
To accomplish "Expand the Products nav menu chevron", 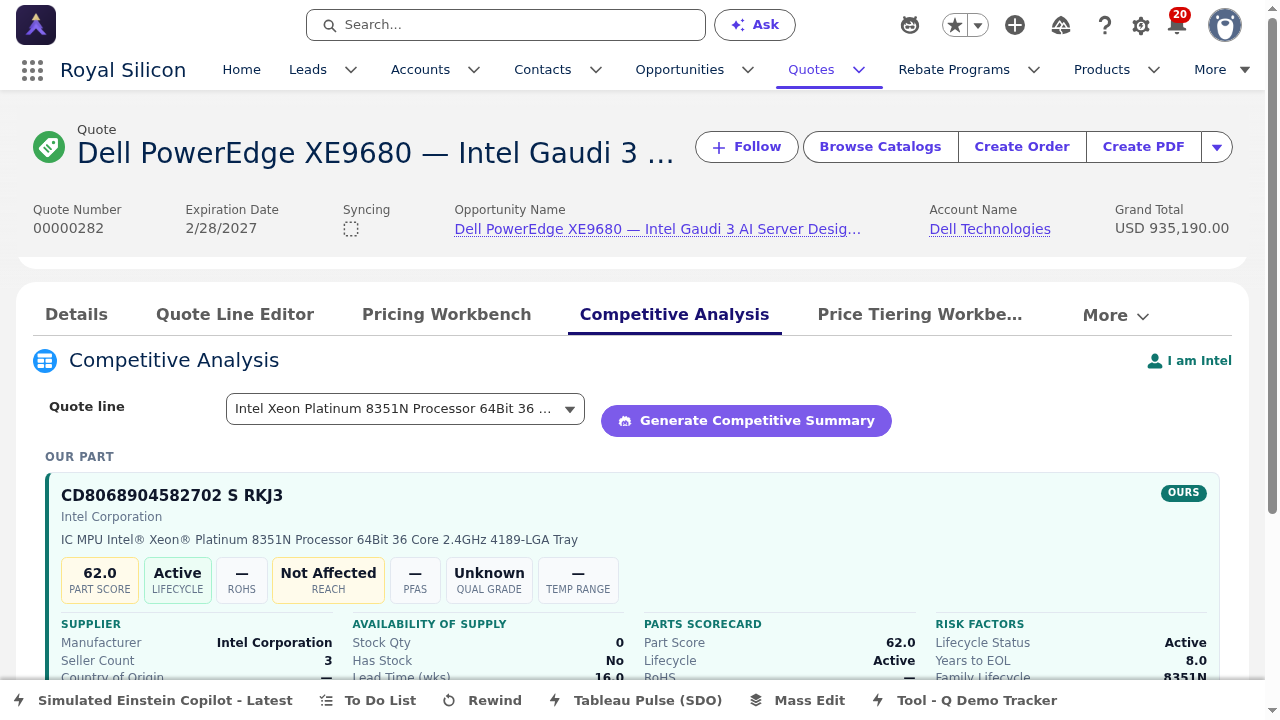I will pos(1154,70).
